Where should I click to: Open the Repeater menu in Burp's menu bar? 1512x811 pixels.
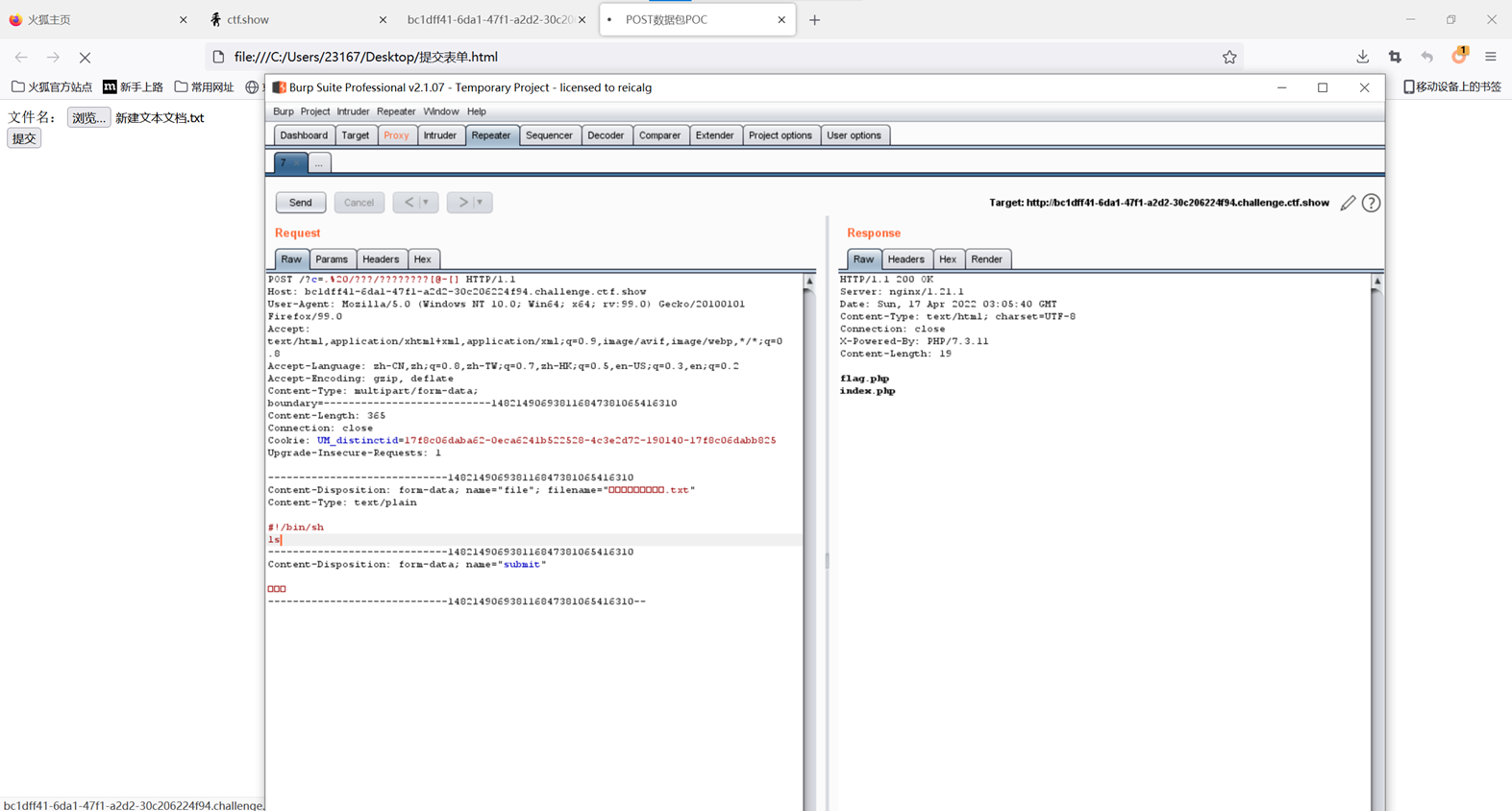(396, 111)
